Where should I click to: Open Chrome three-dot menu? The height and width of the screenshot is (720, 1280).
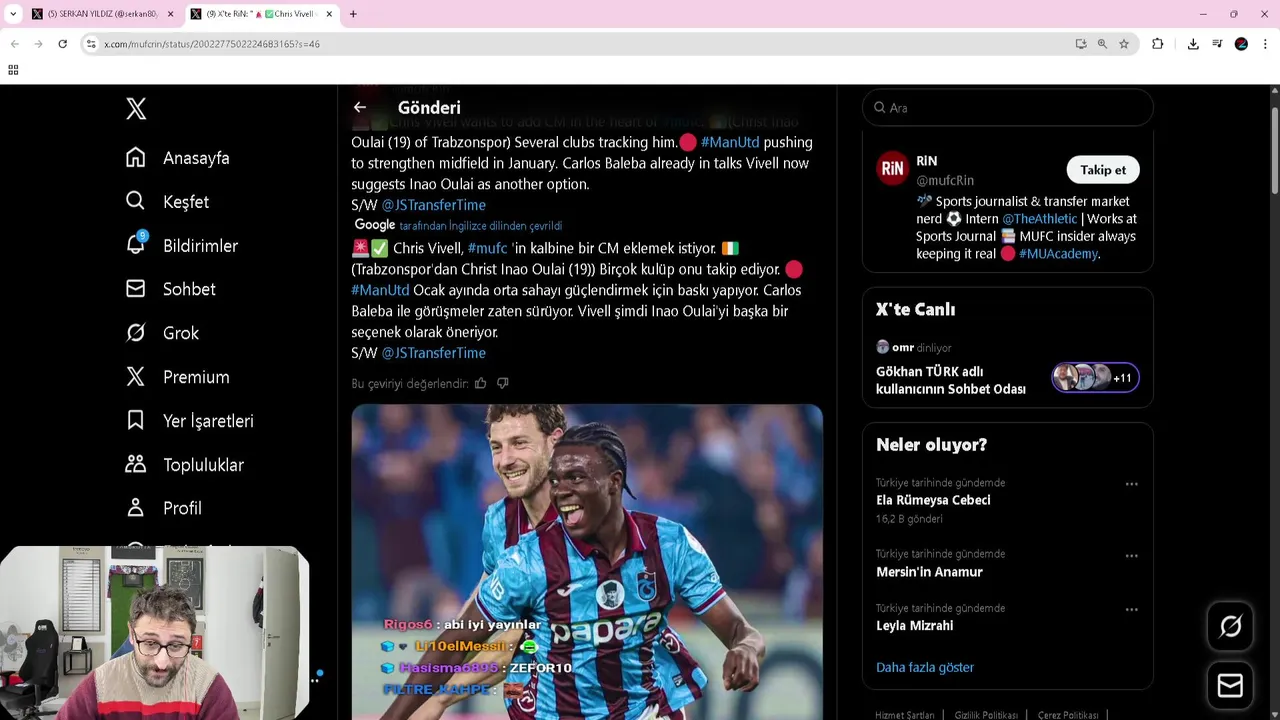pyautogui.click(x=1266, y=44)
